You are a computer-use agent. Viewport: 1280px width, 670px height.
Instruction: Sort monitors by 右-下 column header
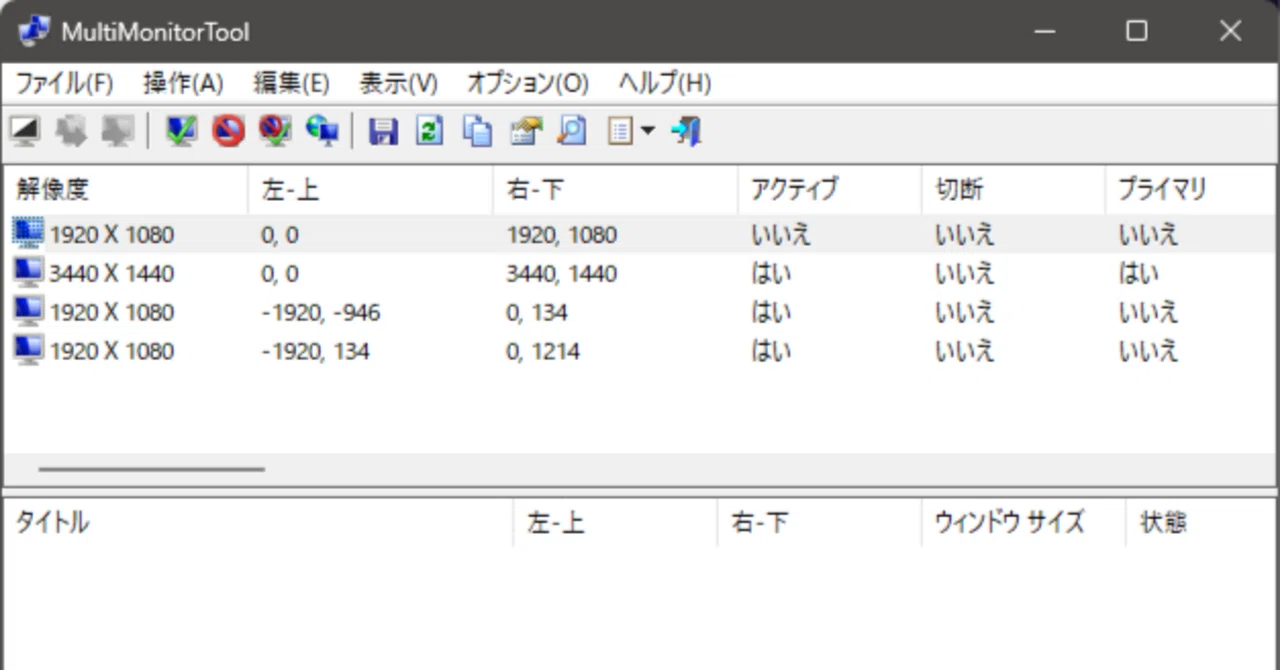click(x=615, y=189)
